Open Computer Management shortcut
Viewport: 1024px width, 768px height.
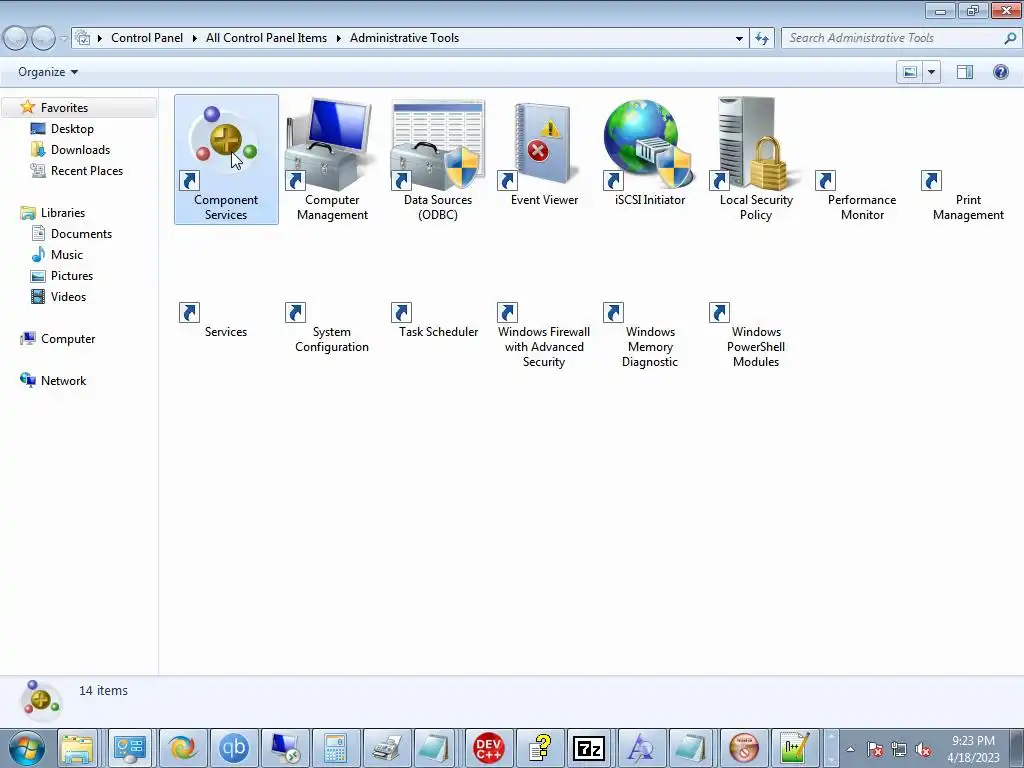[x=332, y=159]
